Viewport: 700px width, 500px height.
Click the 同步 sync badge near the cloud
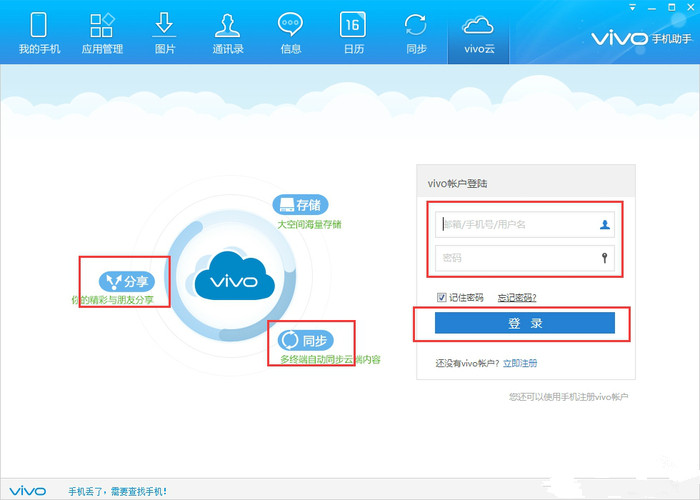tap(306, 340)
